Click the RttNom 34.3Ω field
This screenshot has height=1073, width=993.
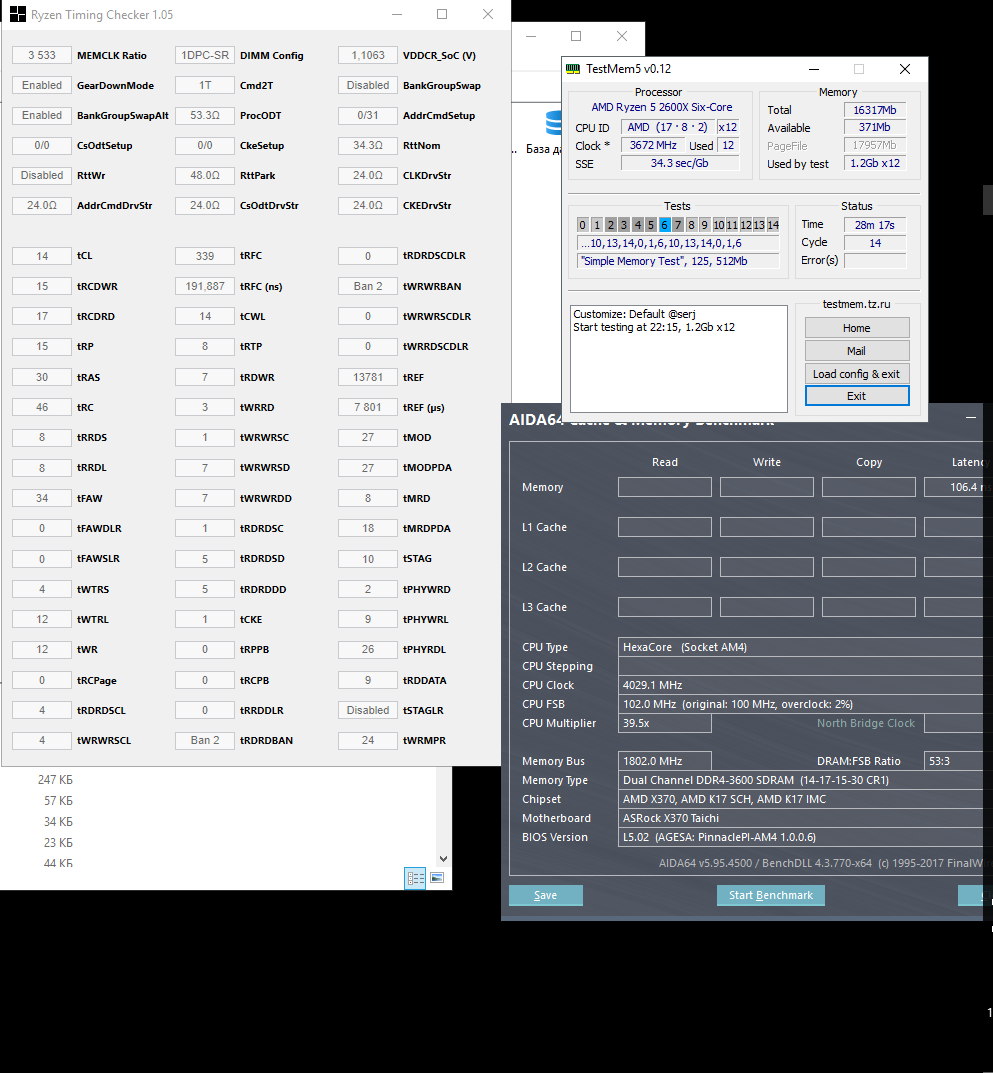367,146
